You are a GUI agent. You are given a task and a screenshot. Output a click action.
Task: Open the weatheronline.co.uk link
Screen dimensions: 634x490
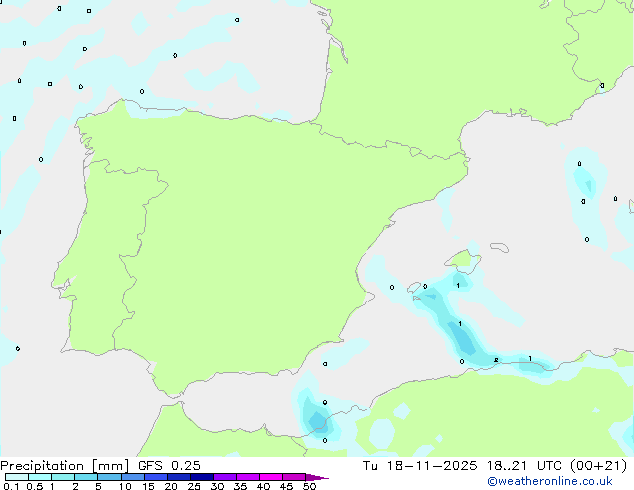tap(550, 481)
